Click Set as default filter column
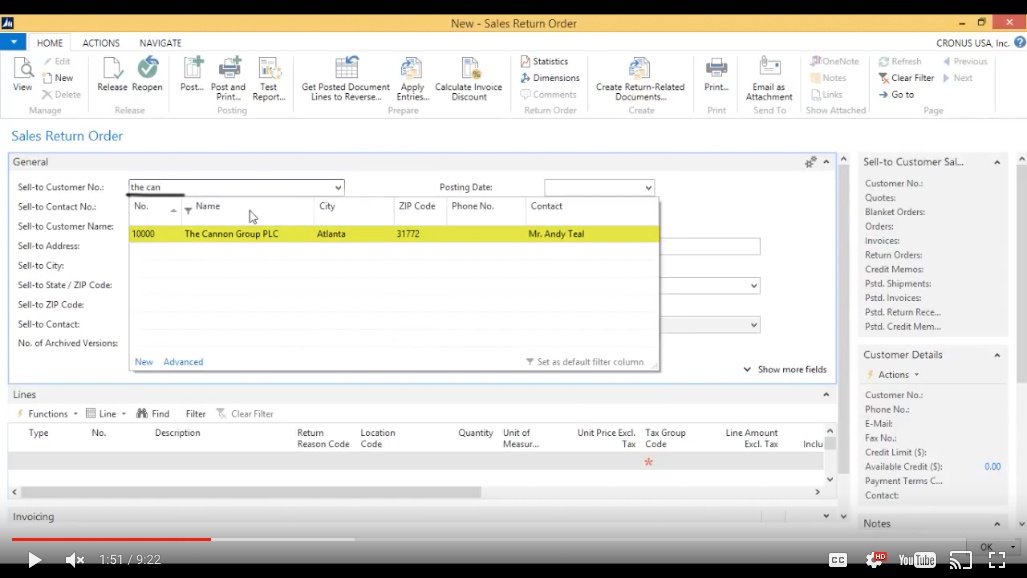The width and height of the screenshot is (1027, 578). [x=585, y=362]
